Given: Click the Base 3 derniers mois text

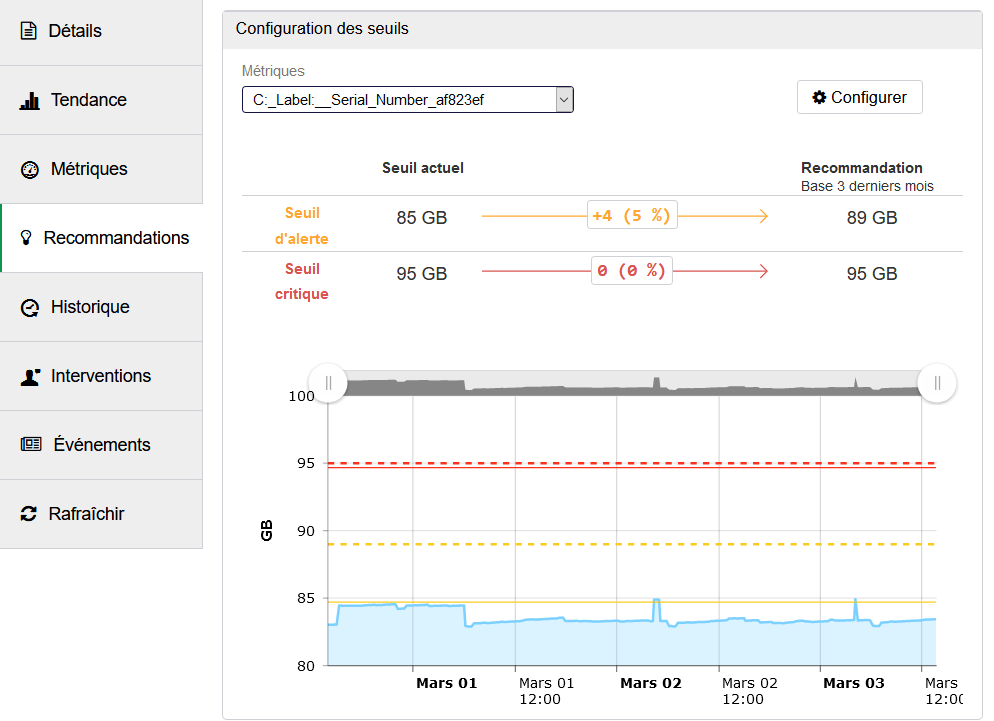Looking at the screenshot, I should pyautogui.click(x=867, y=186).
